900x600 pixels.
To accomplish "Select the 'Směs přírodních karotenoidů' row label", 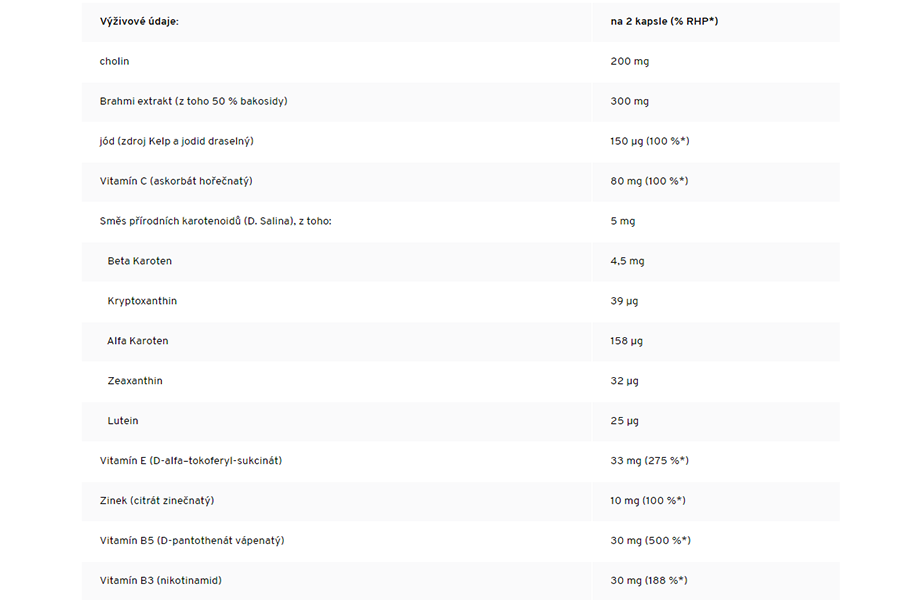I will click(x=216, y=221).
